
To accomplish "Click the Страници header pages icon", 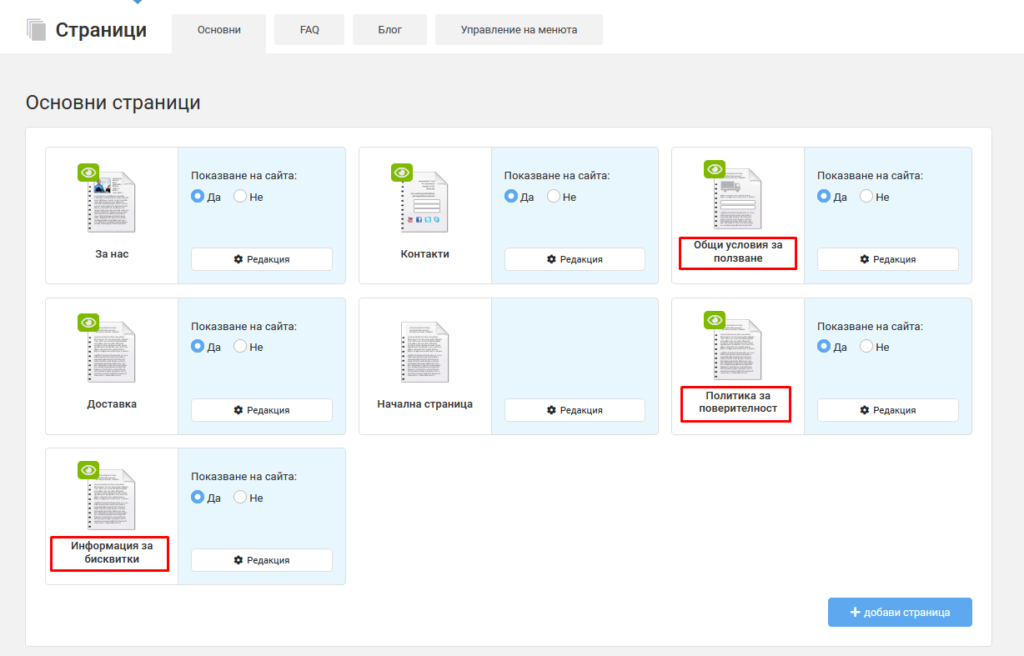I will click(37, 30).
